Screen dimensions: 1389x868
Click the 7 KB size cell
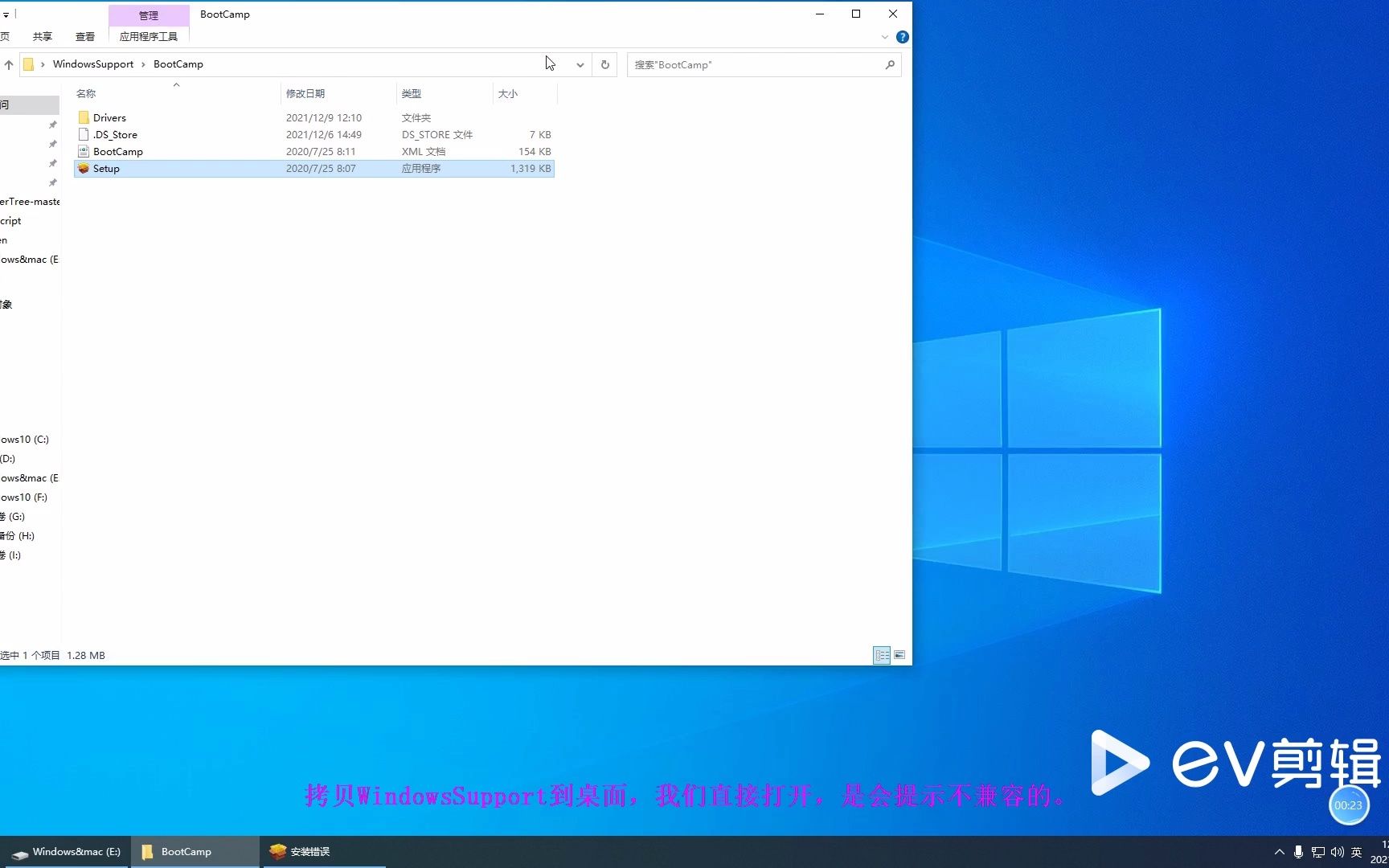click(x=540, y=134)
